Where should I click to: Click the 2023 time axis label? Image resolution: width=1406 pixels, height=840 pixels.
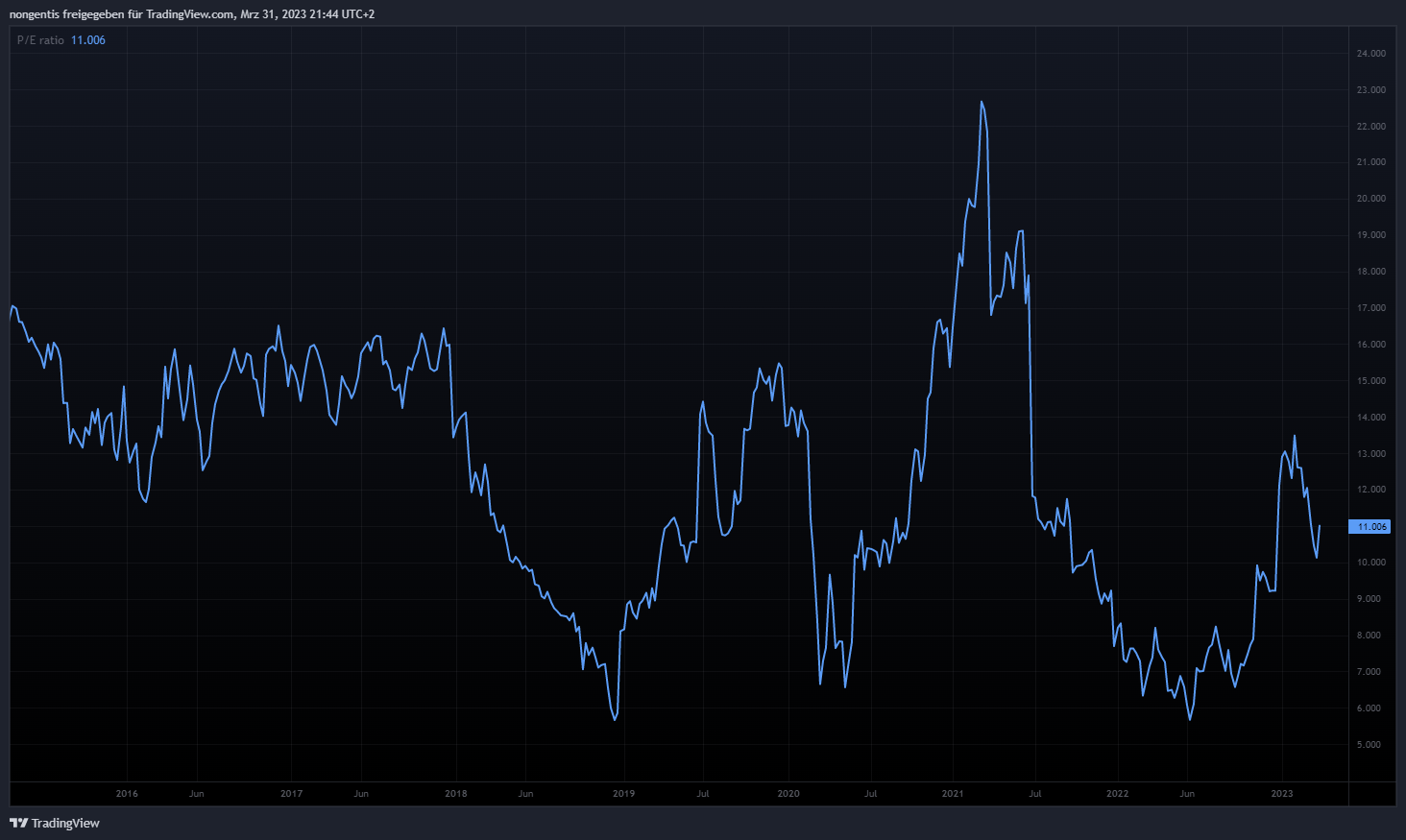click(x=1282, y=794)
